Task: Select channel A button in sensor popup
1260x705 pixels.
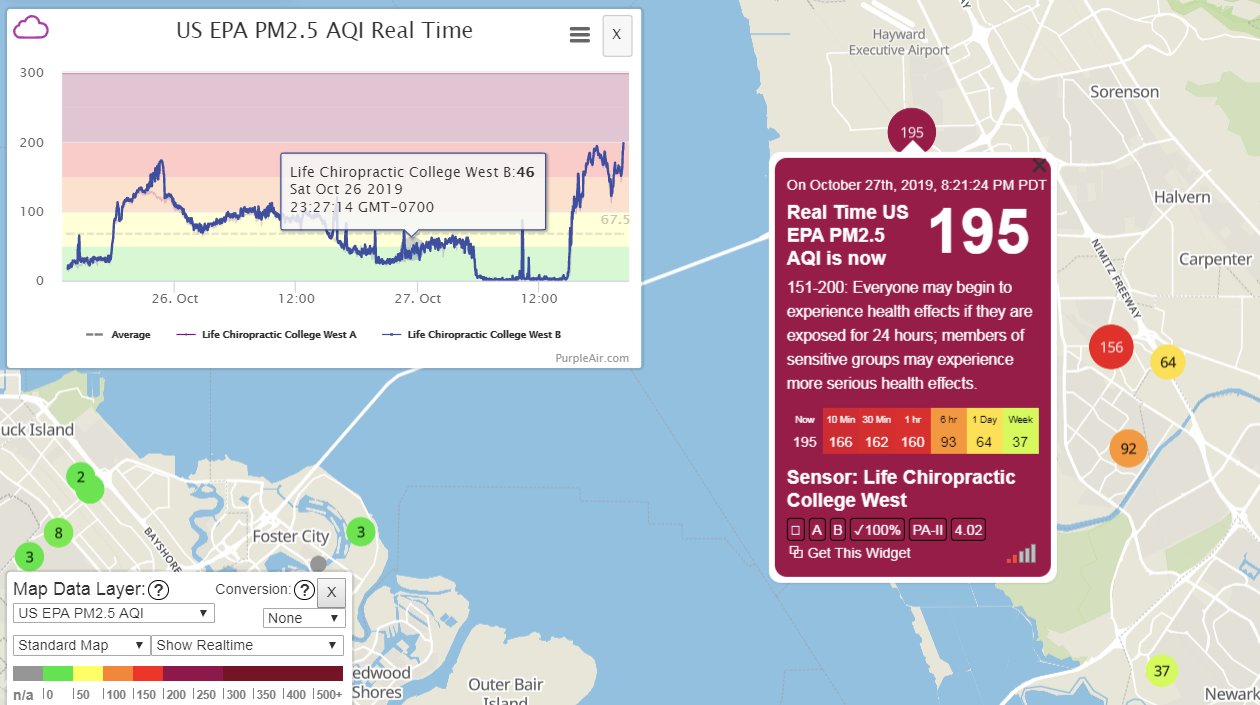Action: click(817, 530)
